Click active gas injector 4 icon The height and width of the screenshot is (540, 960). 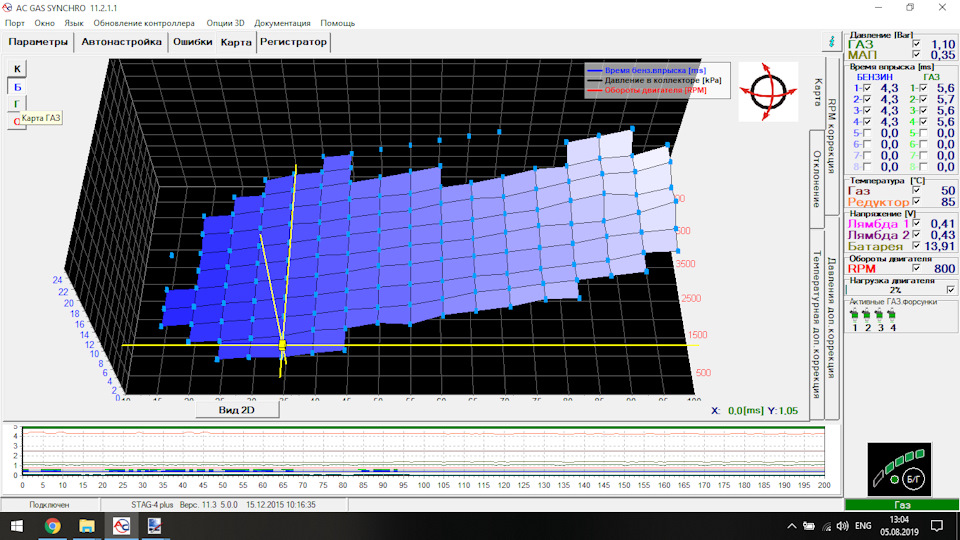pos(892,316)
